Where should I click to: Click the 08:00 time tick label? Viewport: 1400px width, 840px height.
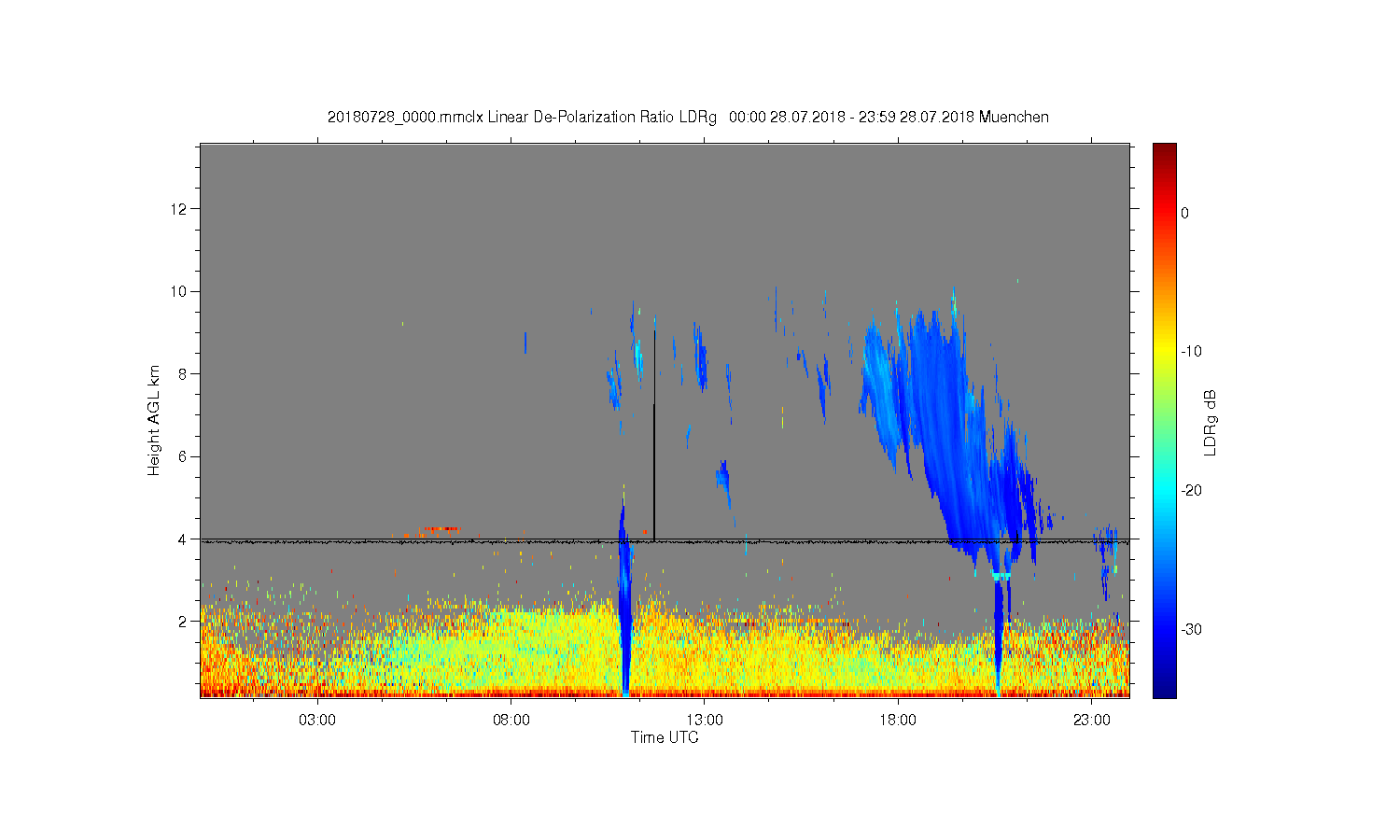coord(511,721)
